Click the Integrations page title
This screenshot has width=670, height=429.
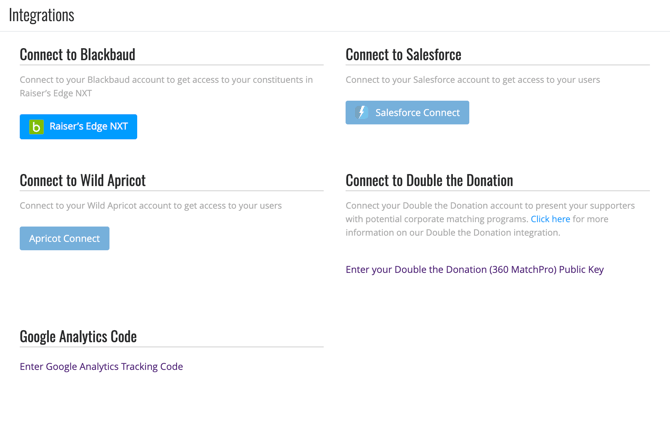coord(41,15)
